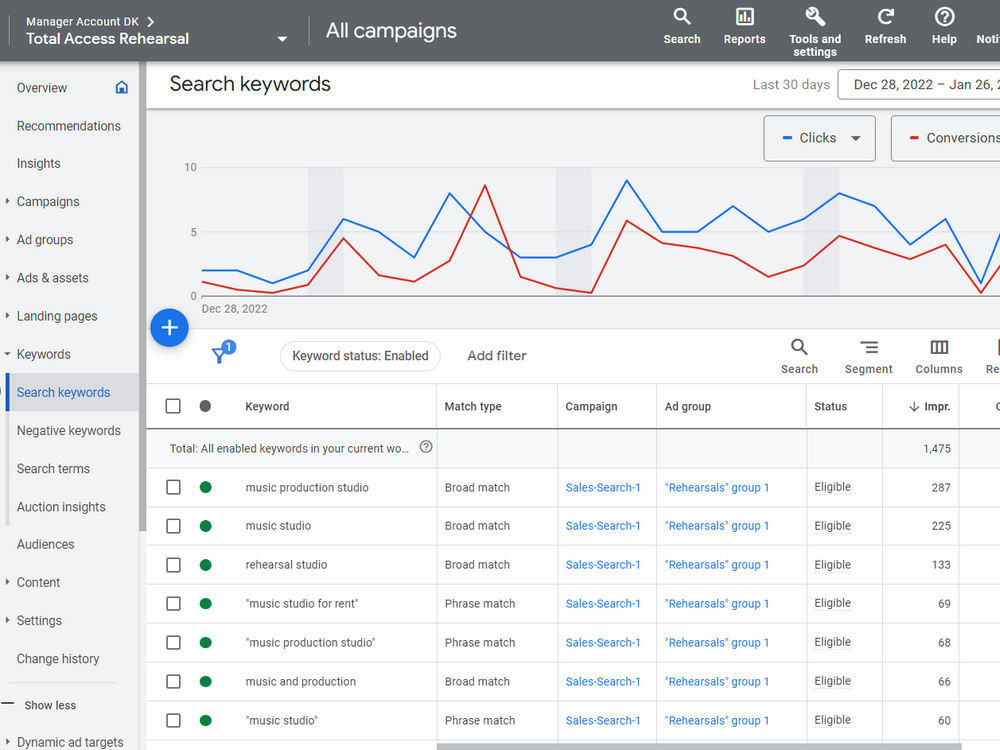The width and height of the screenshot is (1000, 750).
Task: Click the filter funnel icon
Action: pos(220,355)
